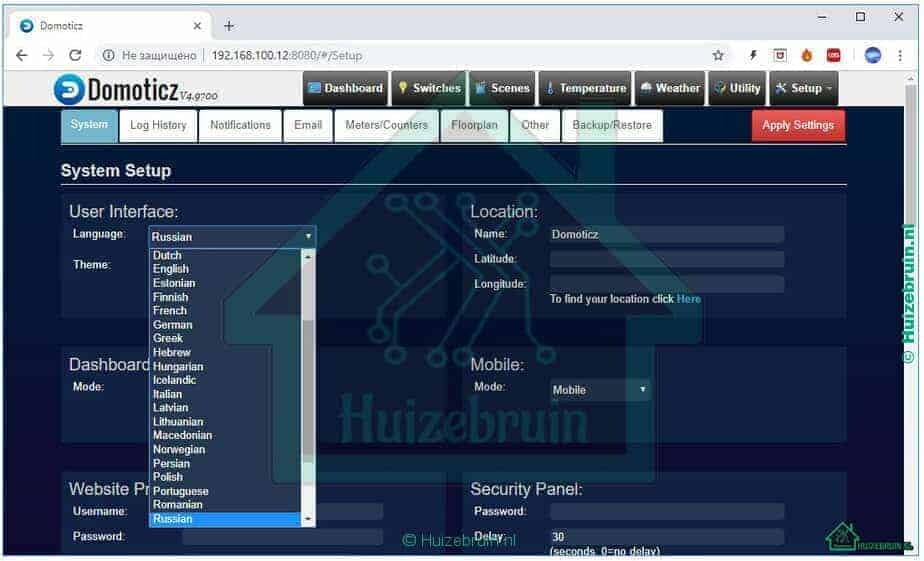This screenshot has height=561, width=924.
Task: Go forward with the browser forward arrow
Action: [x=48, y=55]
